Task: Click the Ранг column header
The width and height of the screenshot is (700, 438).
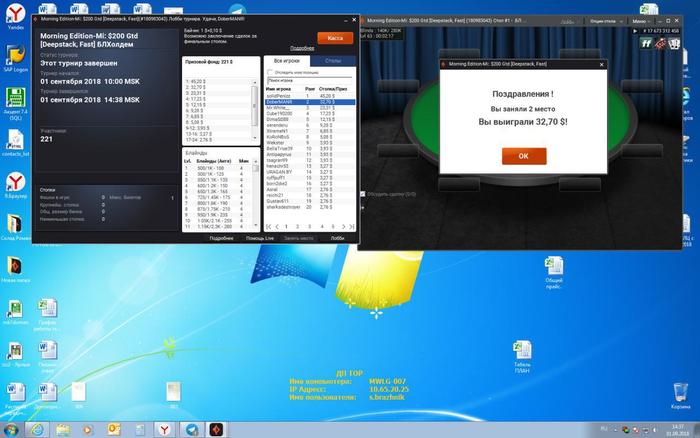Action: [x=310, y=89]
